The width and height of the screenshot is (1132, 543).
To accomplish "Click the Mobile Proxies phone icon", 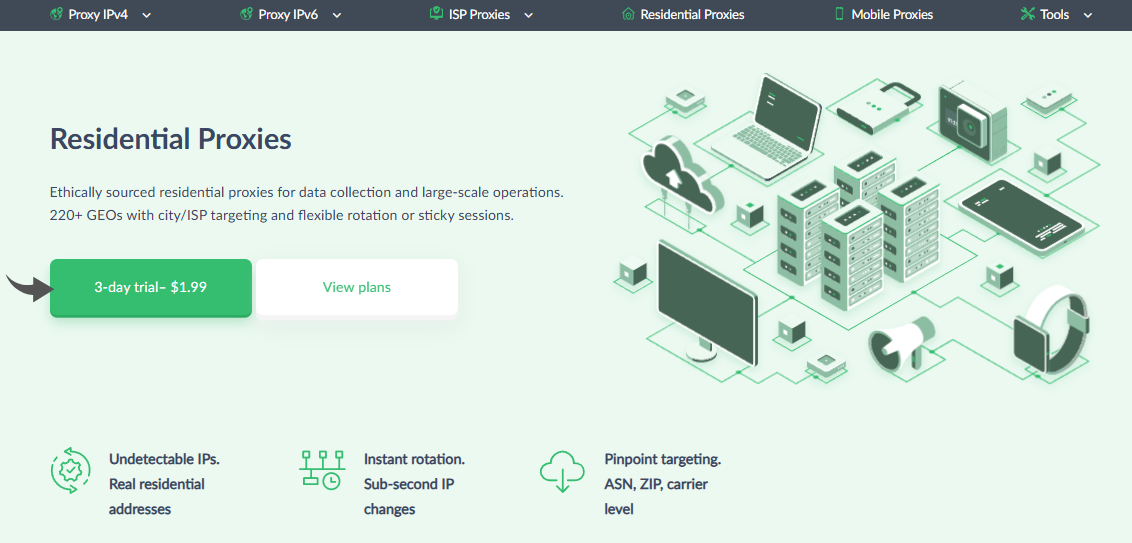I will tap(839, 14).
